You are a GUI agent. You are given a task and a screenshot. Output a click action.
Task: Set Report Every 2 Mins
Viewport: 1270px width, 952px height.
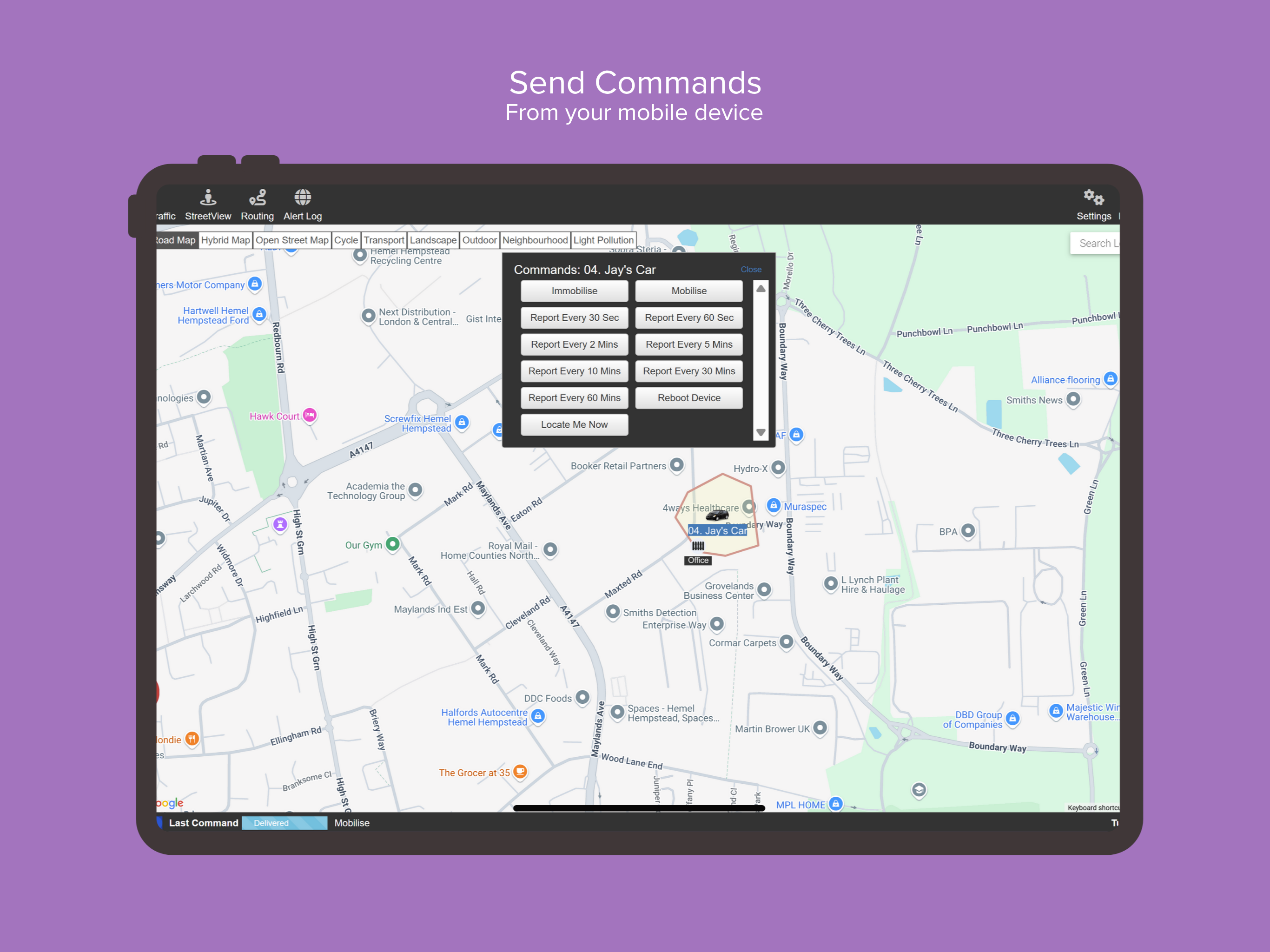[574, 344]
